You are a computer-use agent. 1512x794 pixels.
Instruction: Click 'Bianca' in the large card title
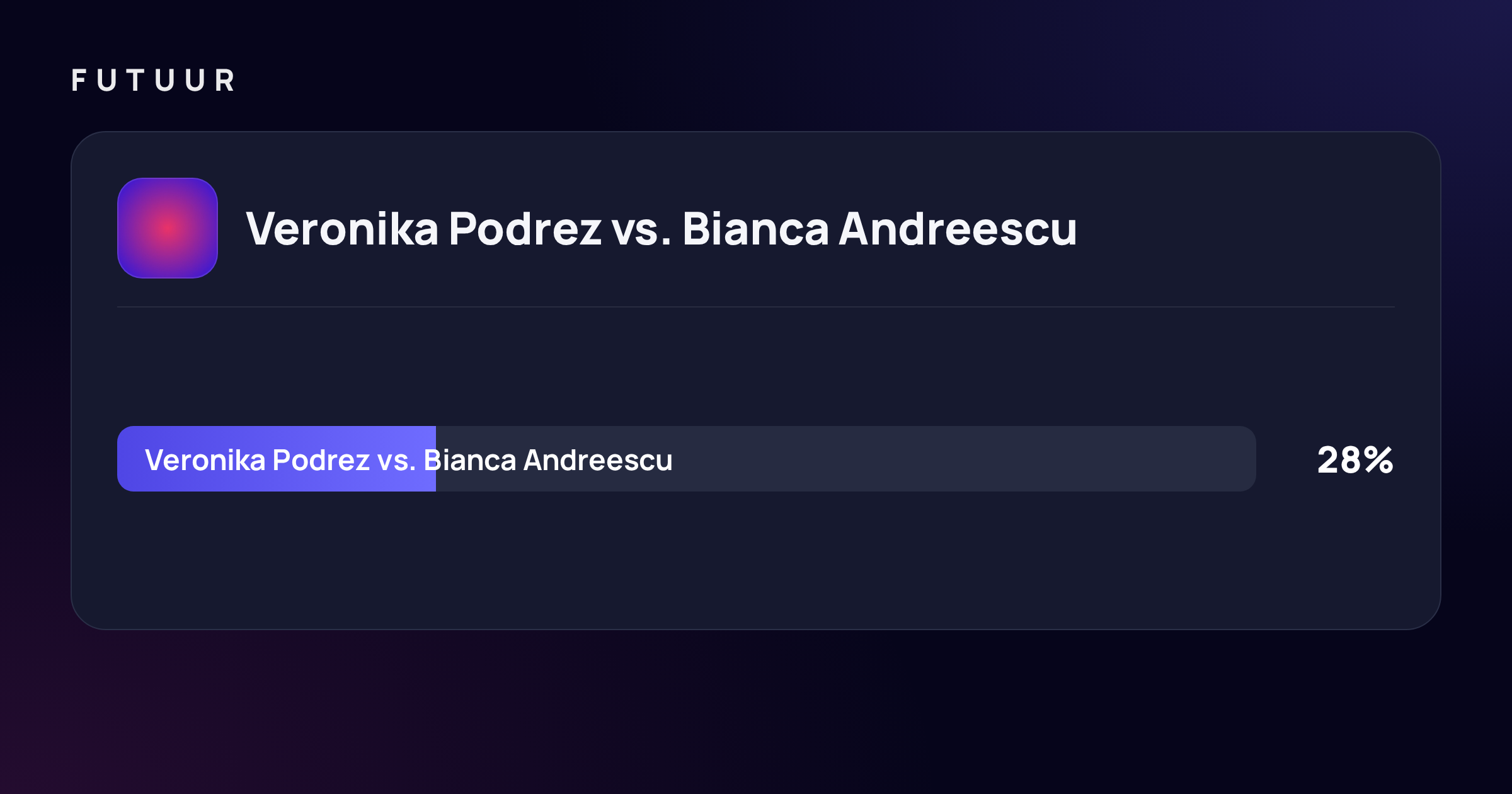pyautogui.click(x=755, y=228)
